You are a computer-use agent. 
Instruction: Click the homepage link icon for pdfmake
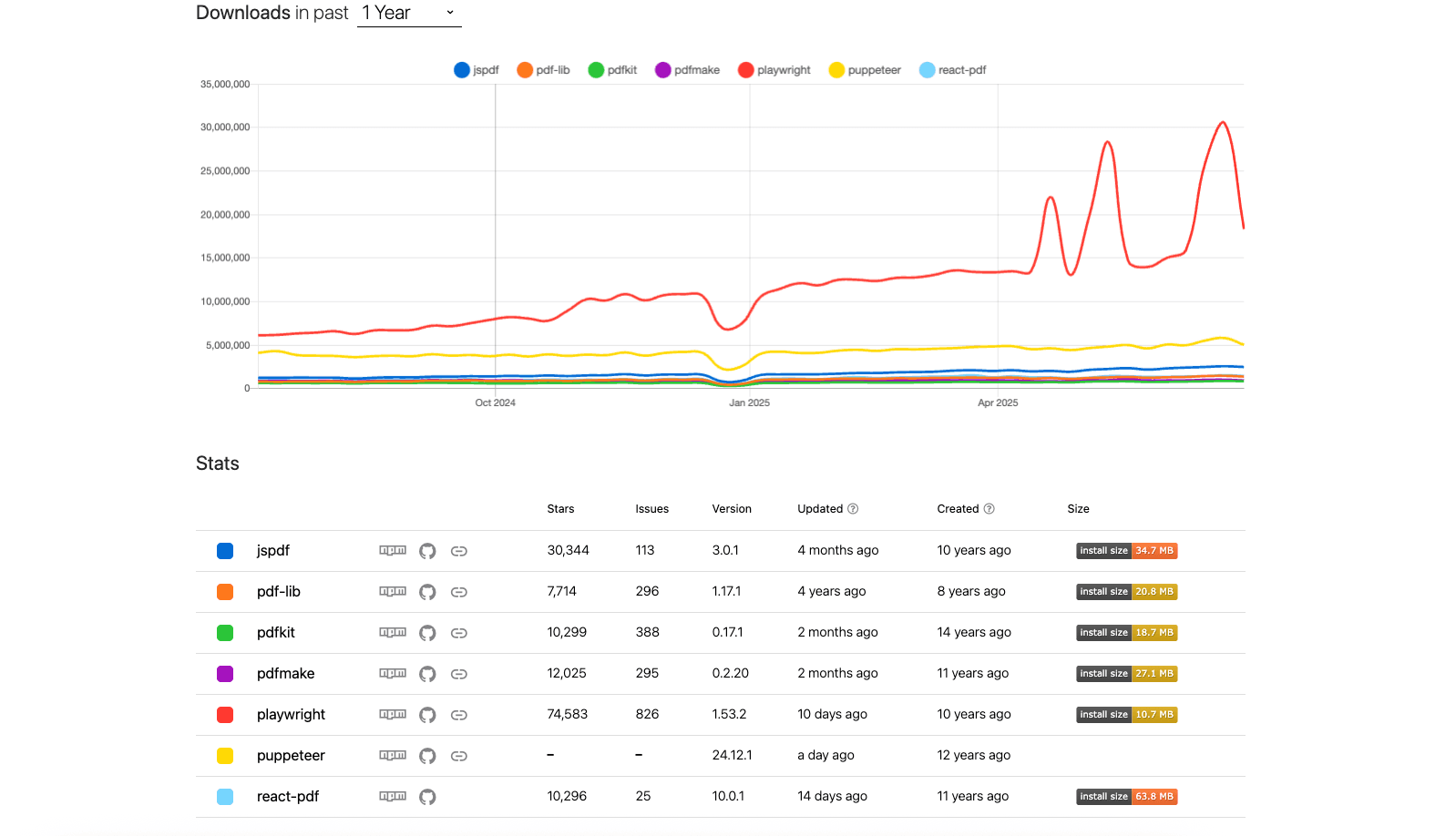click(459, 674)
